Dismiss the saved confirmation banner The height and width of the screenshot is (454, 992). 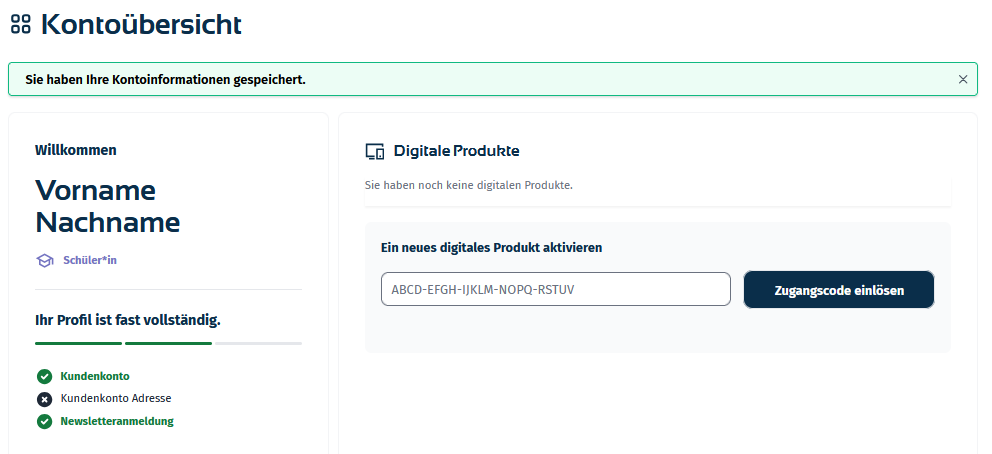[963, 79]
